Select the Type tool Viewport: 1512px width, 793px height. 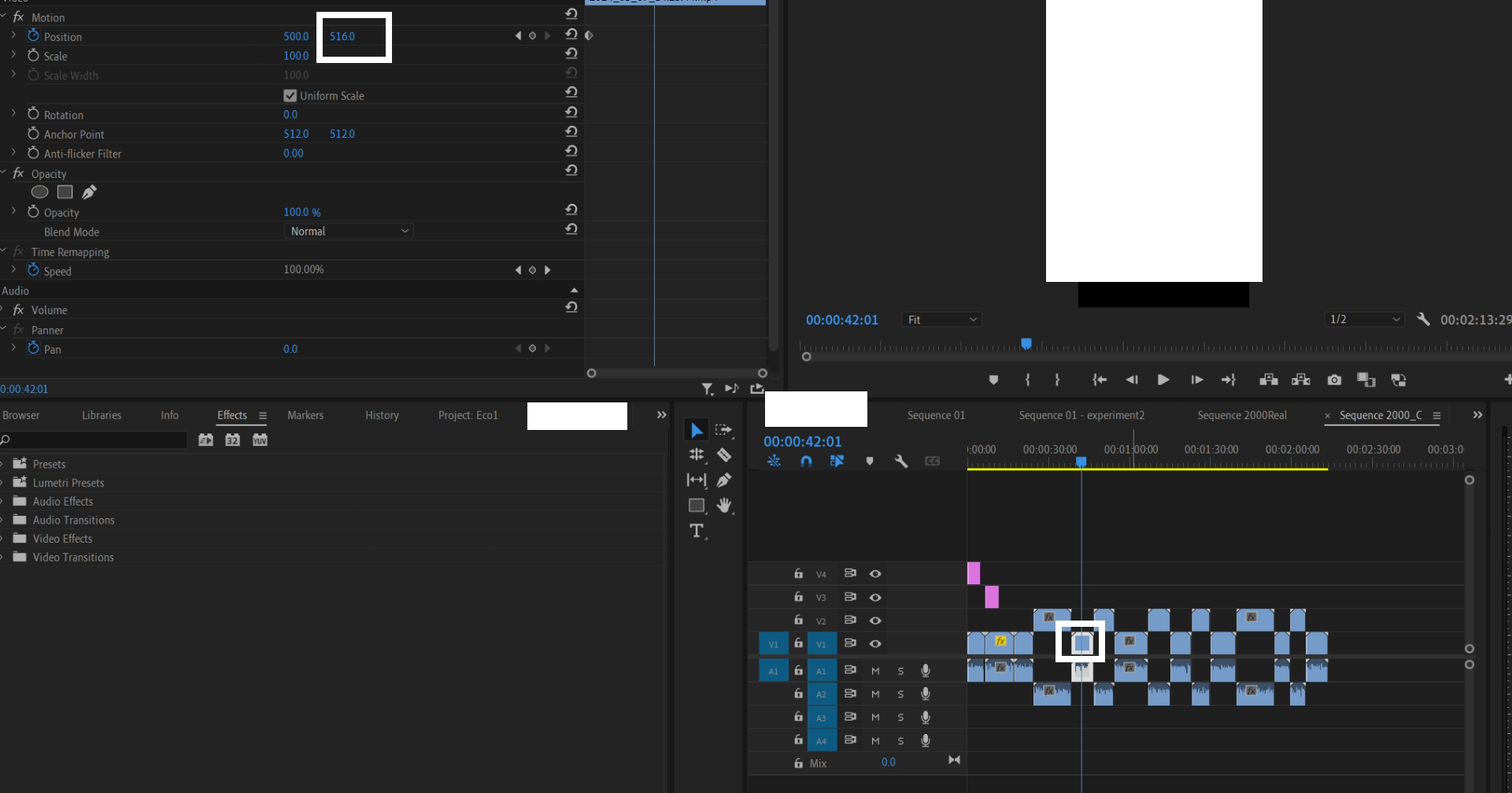point(697,531)
